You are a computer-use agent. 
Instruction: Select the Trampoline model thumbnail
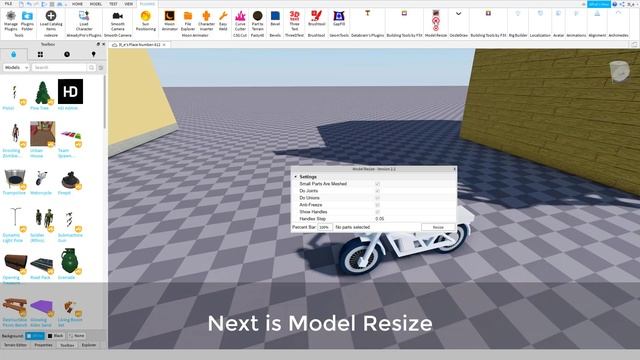coord(15,179)
